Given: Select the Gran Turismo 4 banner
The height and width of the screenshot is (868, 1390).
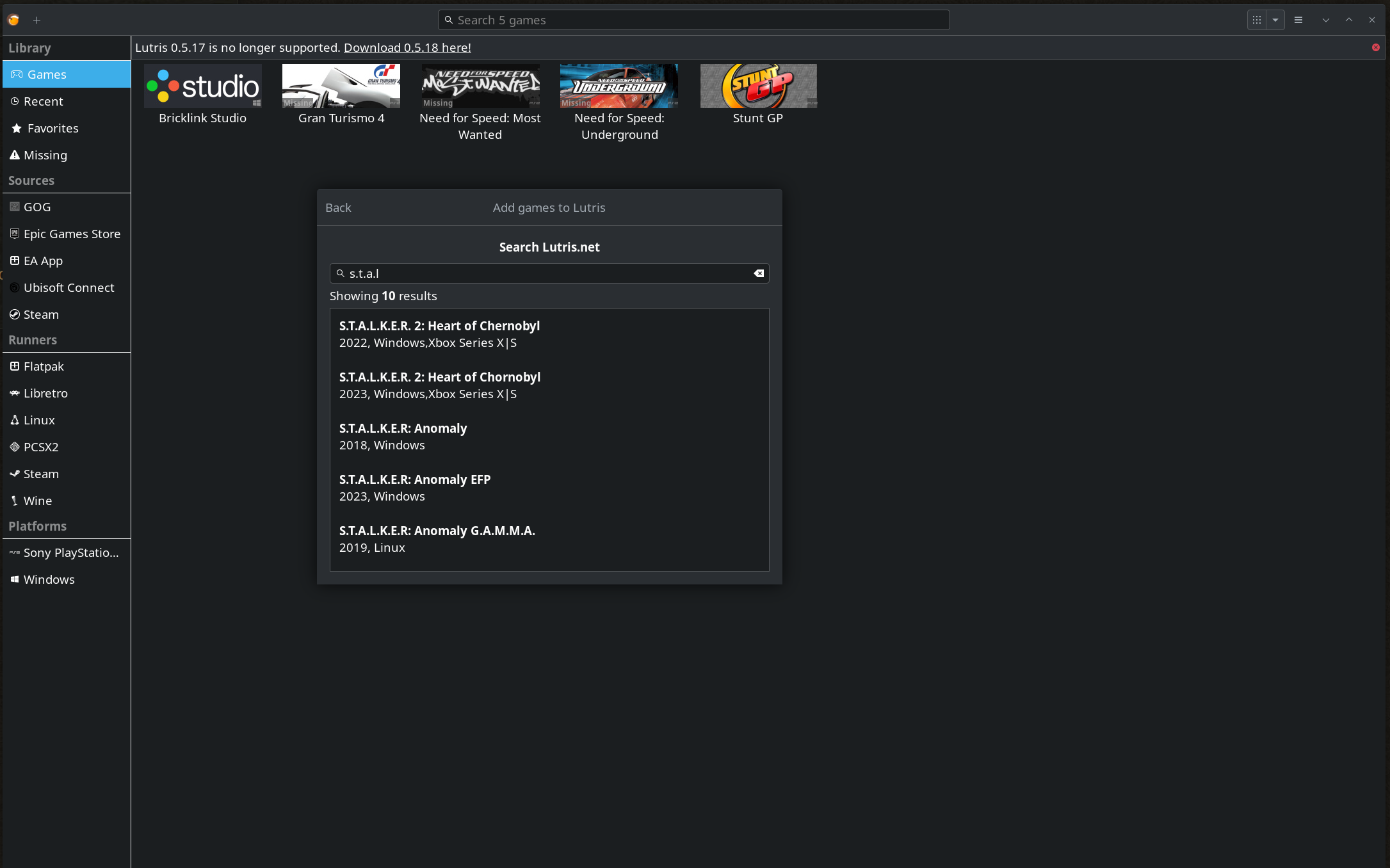Looking at the screenshot, I should coord(341,86).
